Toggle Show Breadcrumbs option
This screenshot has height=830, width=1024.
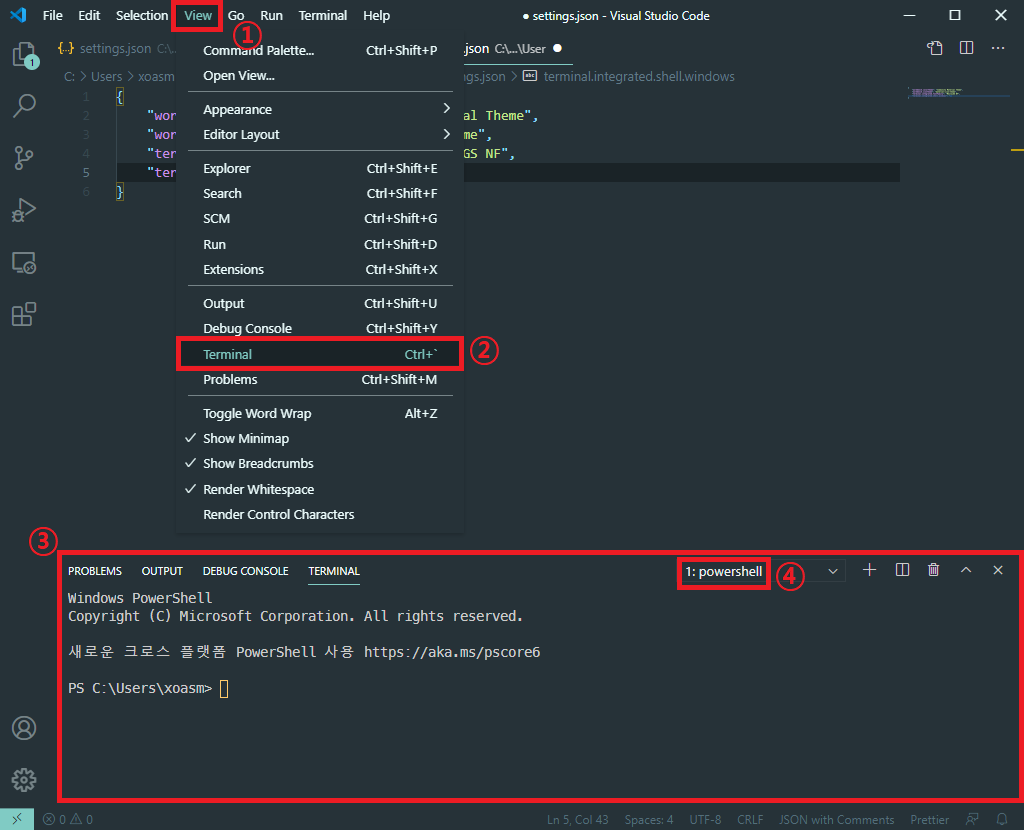click(320, 464)
